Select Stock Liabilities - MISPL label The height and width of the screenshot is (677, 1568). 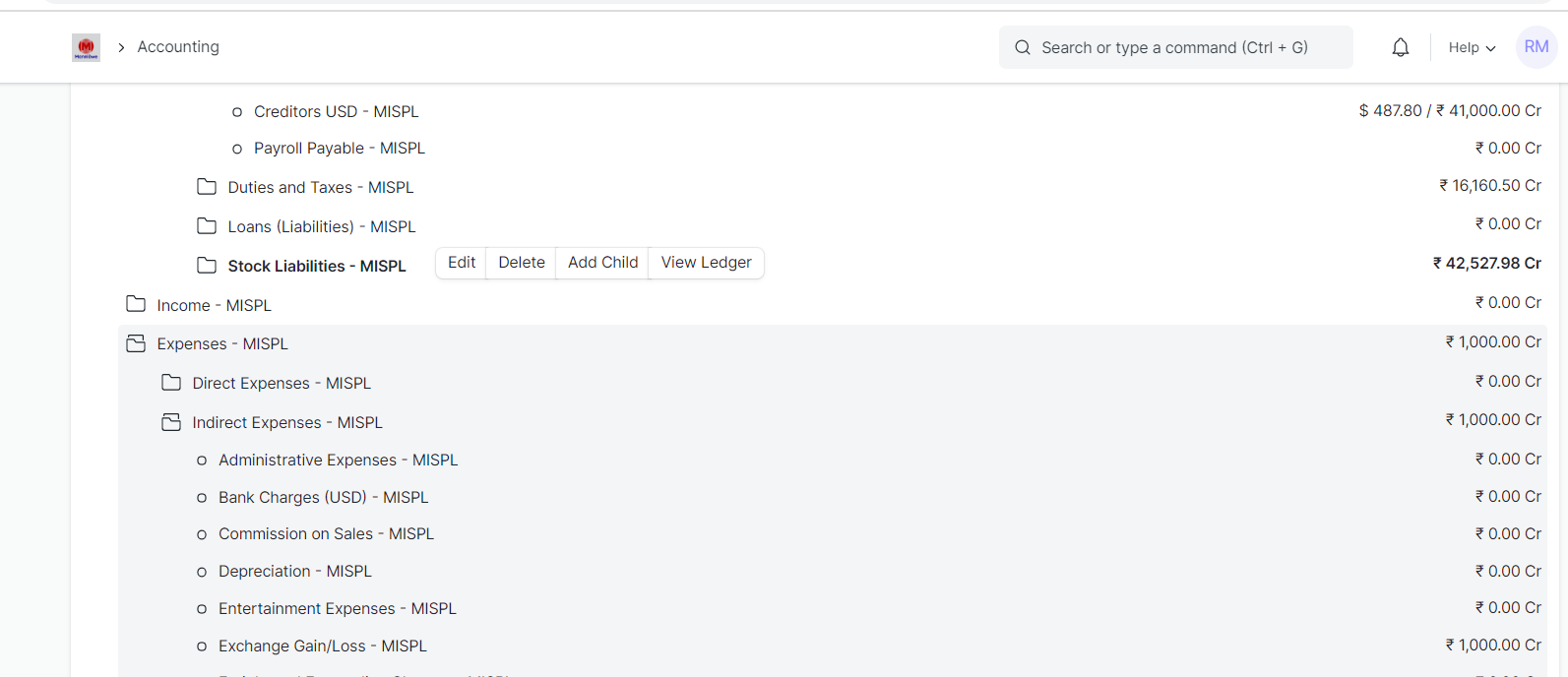pyautogui.click(x=317, y=266)
